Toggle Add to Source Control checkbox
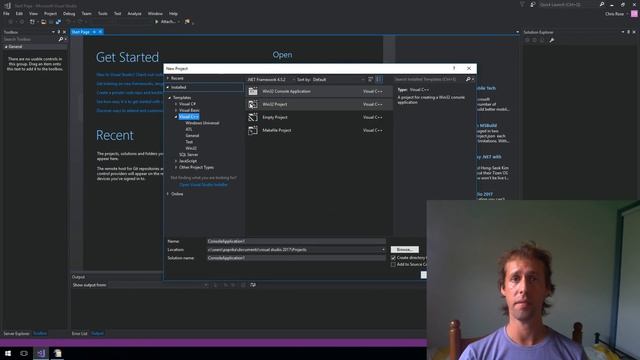Screen dimensions: 640x360 tap(393, 264)
